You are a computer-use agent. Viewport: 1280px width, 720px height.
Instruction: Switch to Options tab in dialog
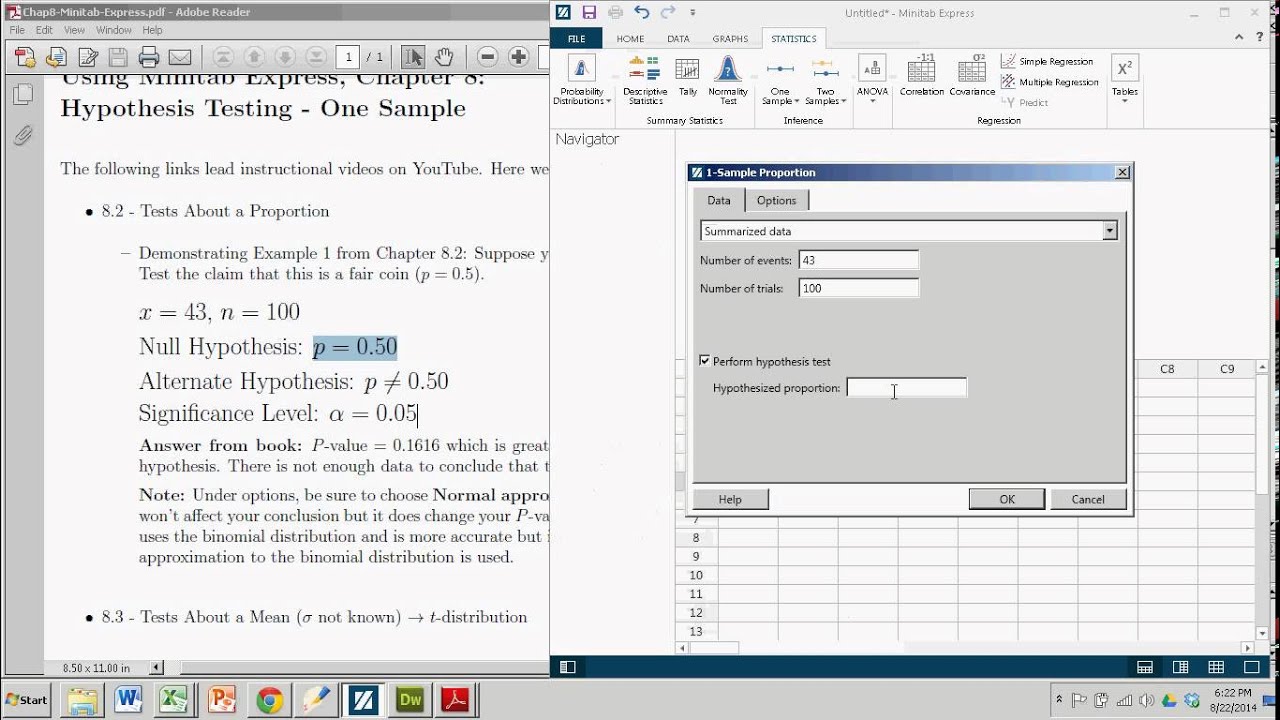(776, 200)
